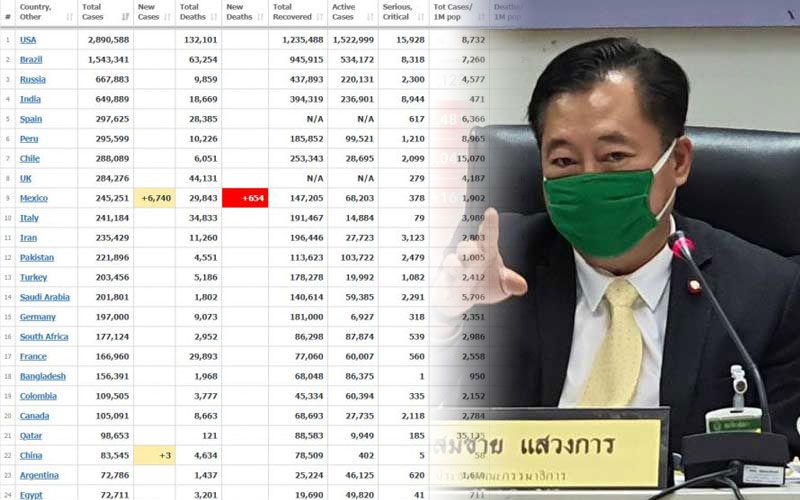Viewport: 800px width, 500px height.
Task: Click Germany total recovered value 181,000
Action: (x=307, y=317)
